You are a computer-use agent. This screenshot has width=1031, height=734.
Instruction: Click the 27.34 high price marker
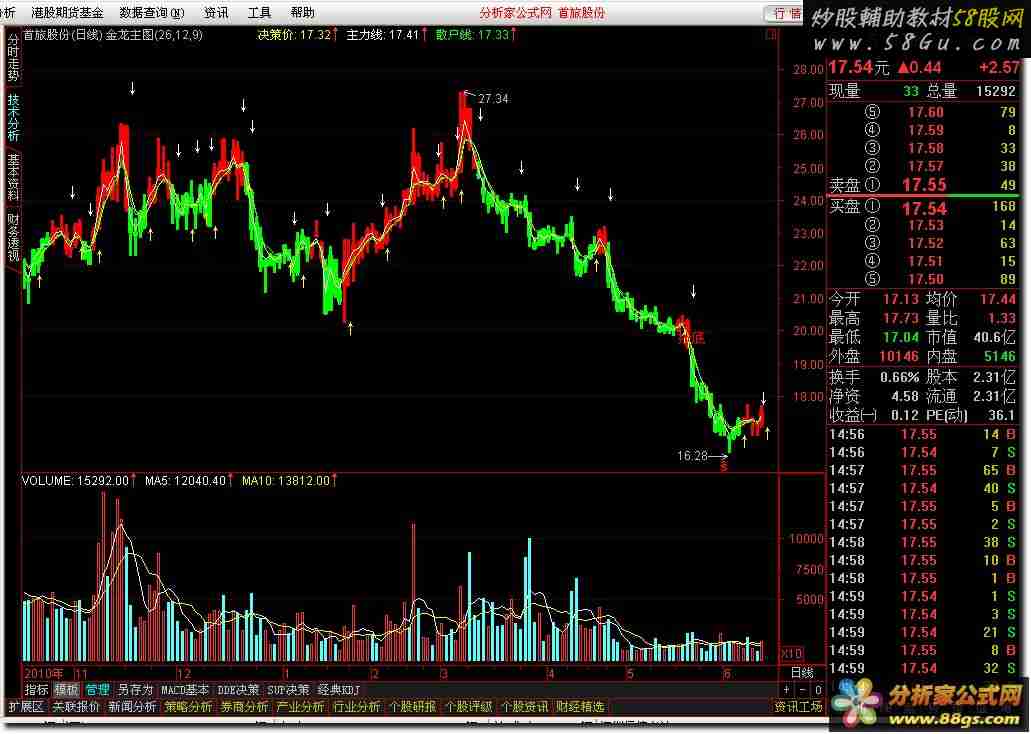(x=493, y=99)
